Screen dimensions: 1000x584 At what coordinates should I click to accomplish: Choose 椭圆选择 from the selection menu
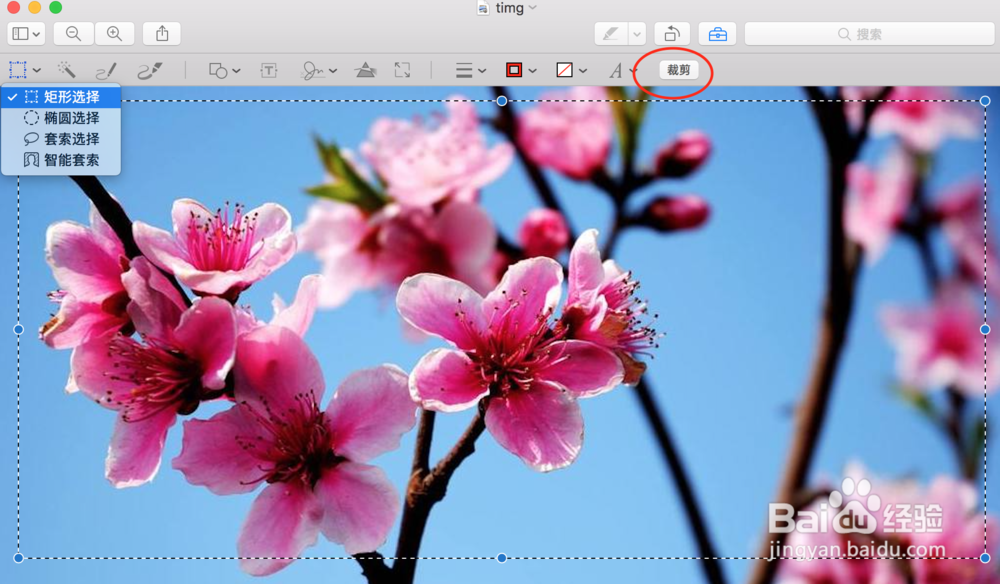(61, 118)
